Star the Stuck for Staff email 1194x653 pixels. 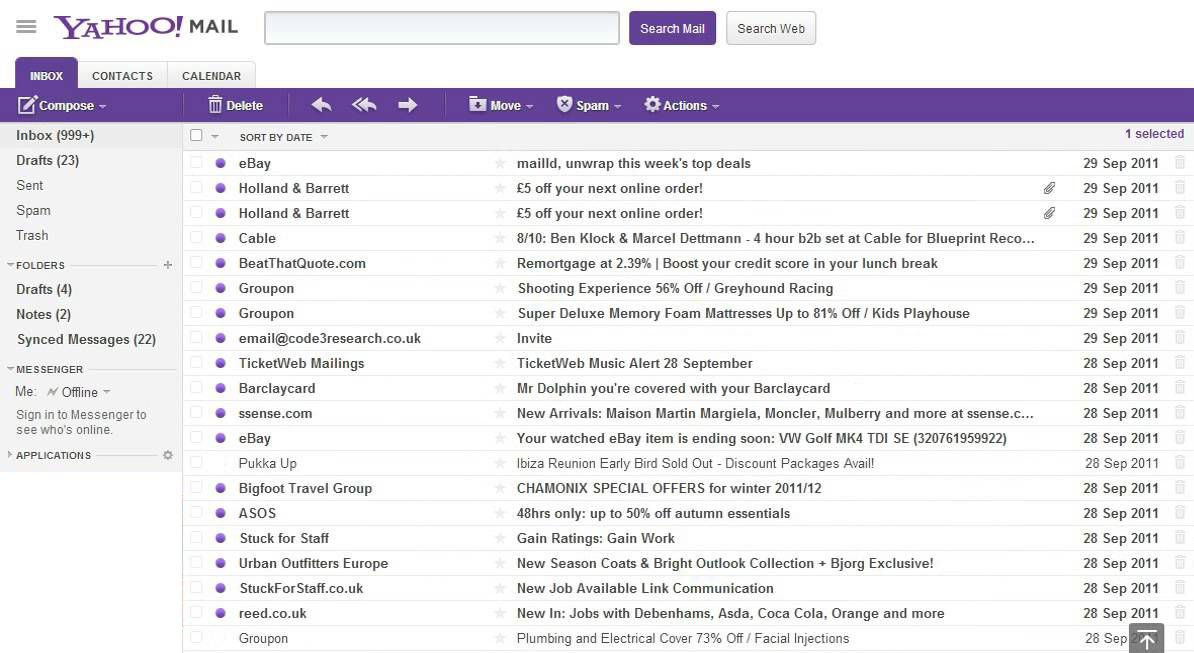click(x=500, y=538)
